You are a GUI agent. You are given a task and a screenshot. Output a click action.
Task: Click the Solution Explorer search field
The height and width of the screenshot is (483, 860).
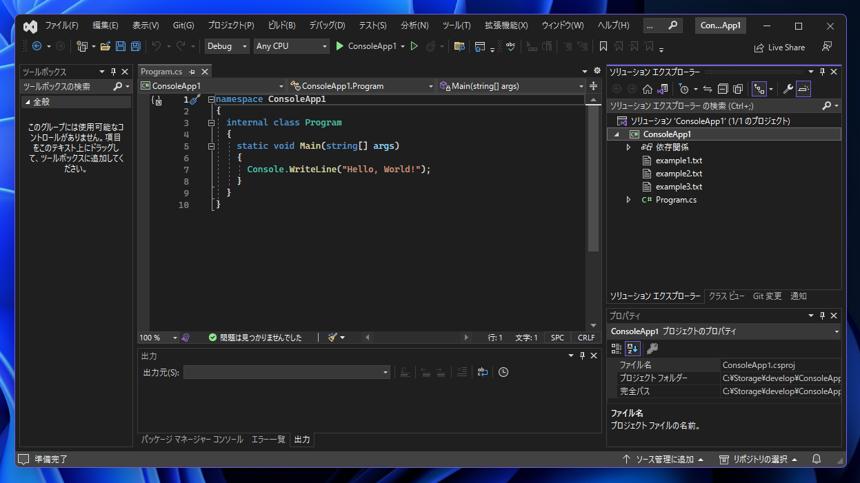[x=715, y=106]
